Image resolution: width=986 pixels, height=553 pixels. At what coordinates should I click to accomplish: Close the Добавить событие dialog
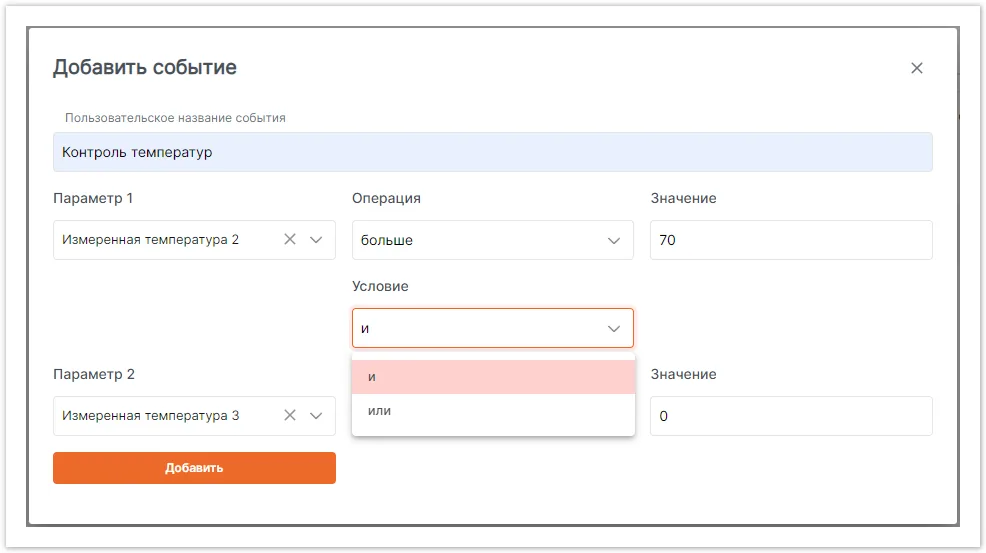(916, 68)
